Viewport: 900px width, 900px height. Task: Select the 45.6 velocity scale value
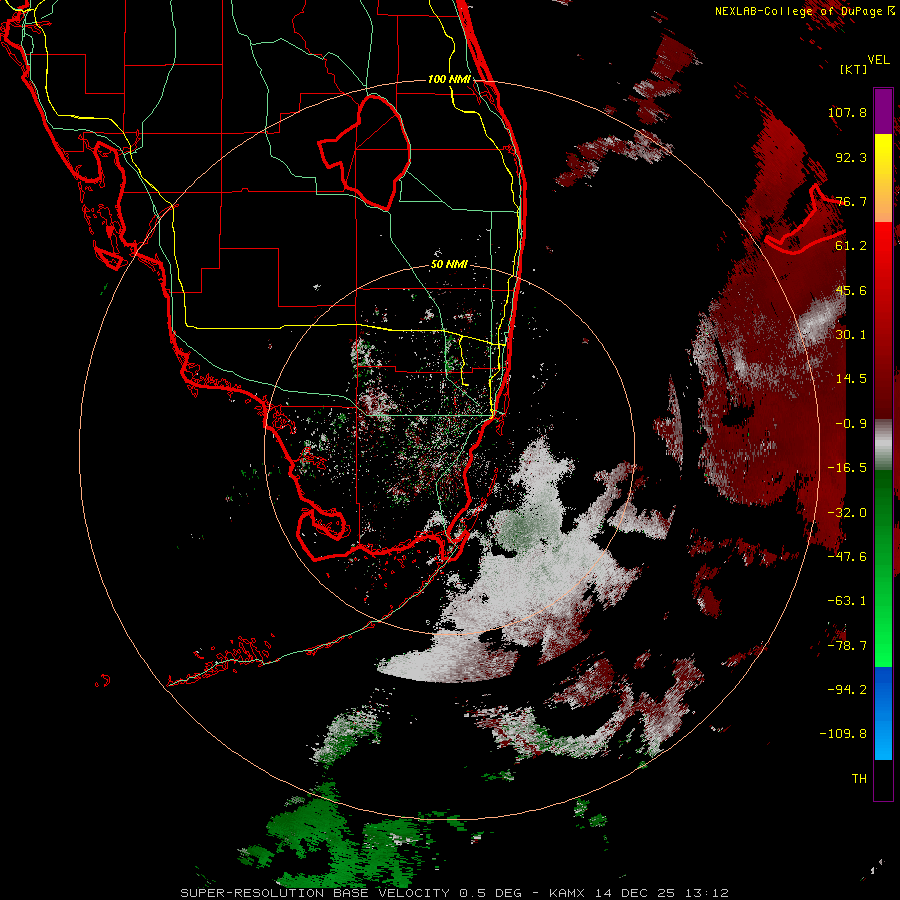point(851,290)
